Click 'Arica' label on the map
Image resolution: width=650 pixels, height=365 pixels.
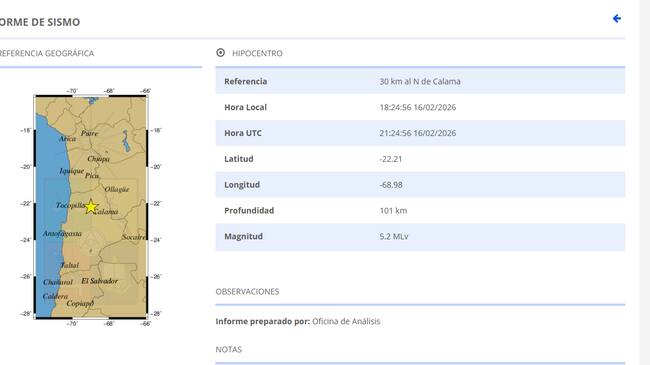tap(67, 139)
